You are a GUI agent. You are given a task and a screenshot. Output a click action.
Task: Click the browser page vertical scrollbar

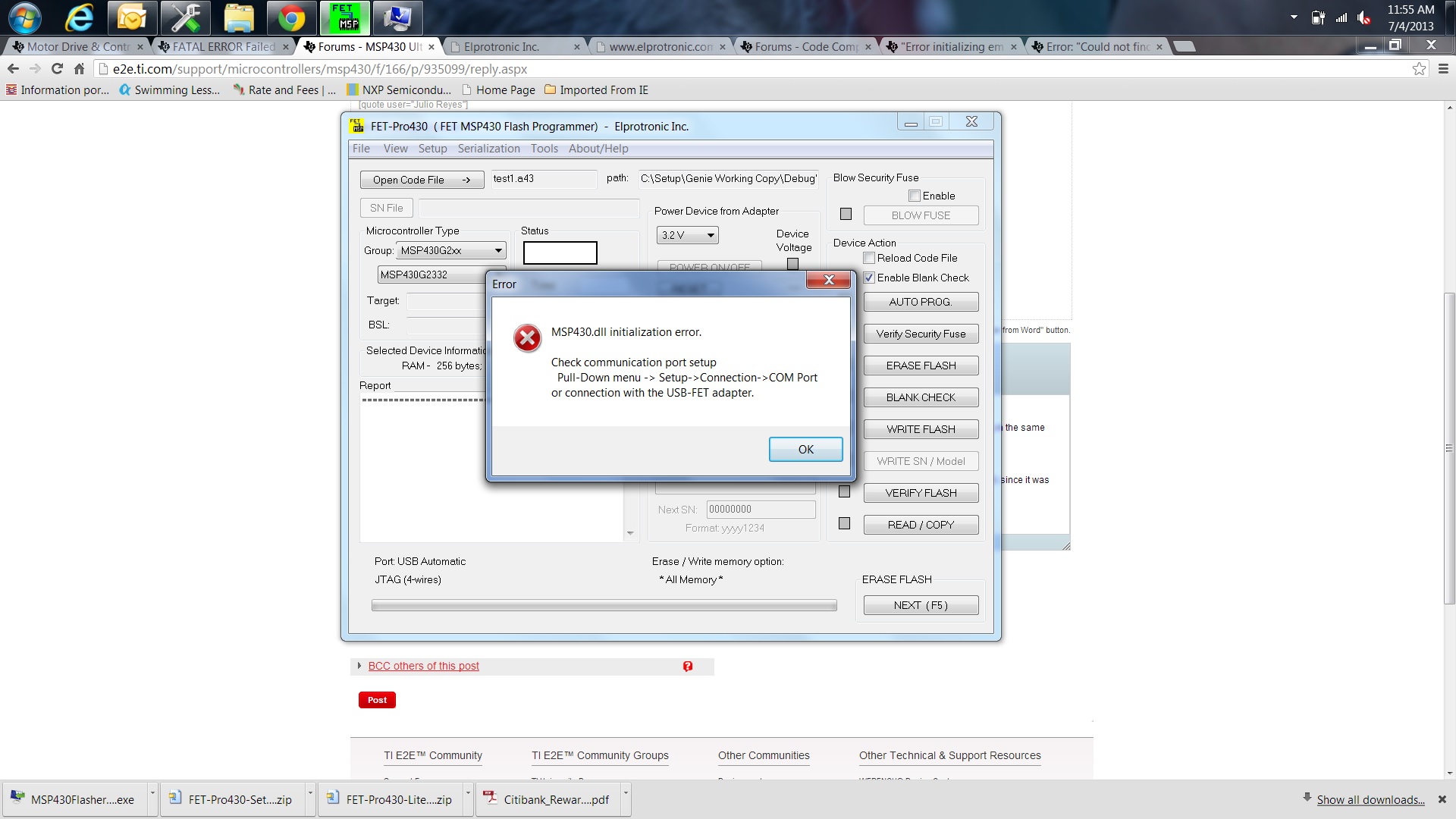(x=1449, y=447)
